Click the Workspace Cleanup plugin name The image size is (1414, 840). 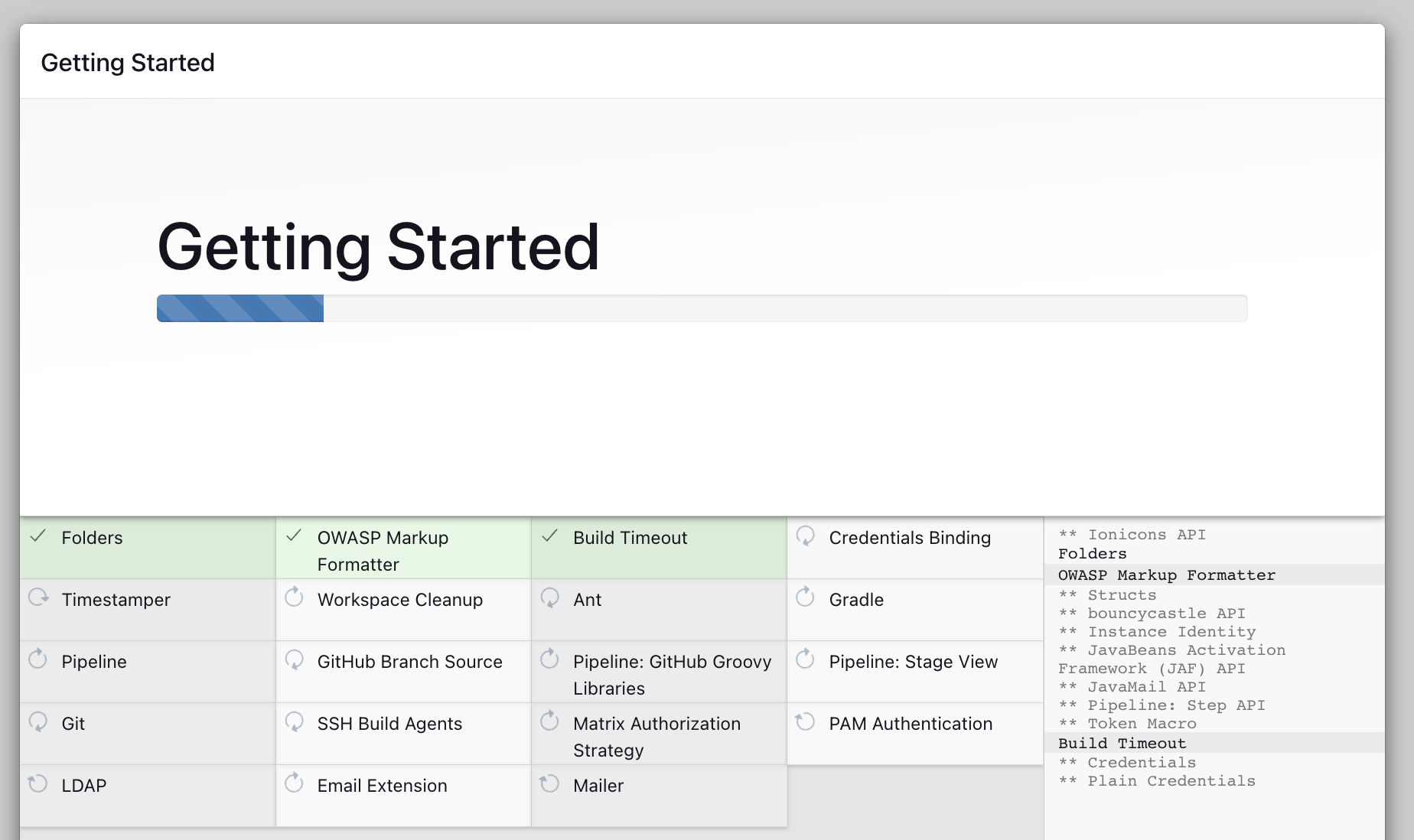pos(399,600)
